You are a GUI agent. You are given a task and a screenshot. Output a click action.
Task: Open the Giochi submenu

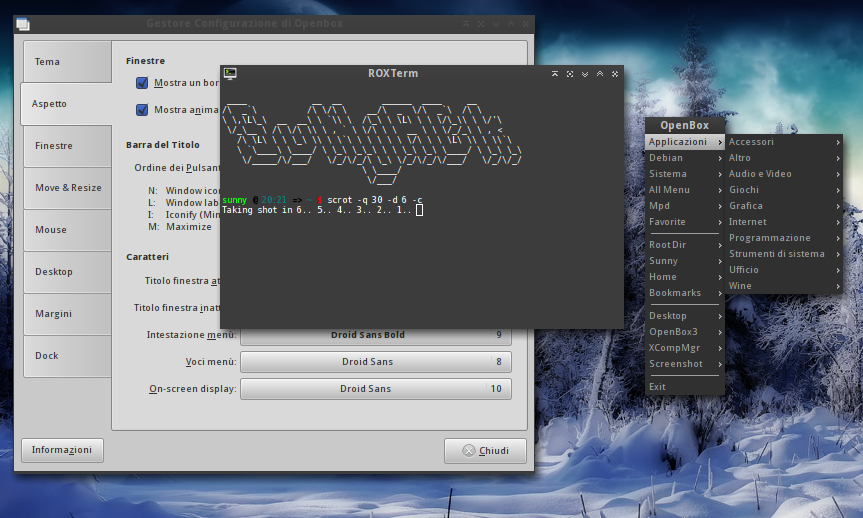pyautogui.click(x=784, y=190)
